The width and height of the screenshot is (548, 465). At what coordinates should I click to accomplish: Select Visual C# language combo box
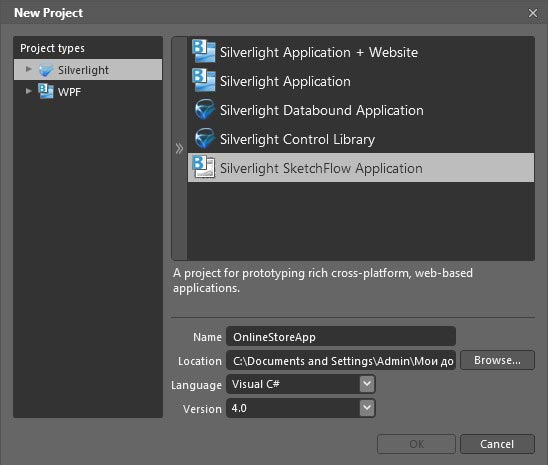click(301, 384)
